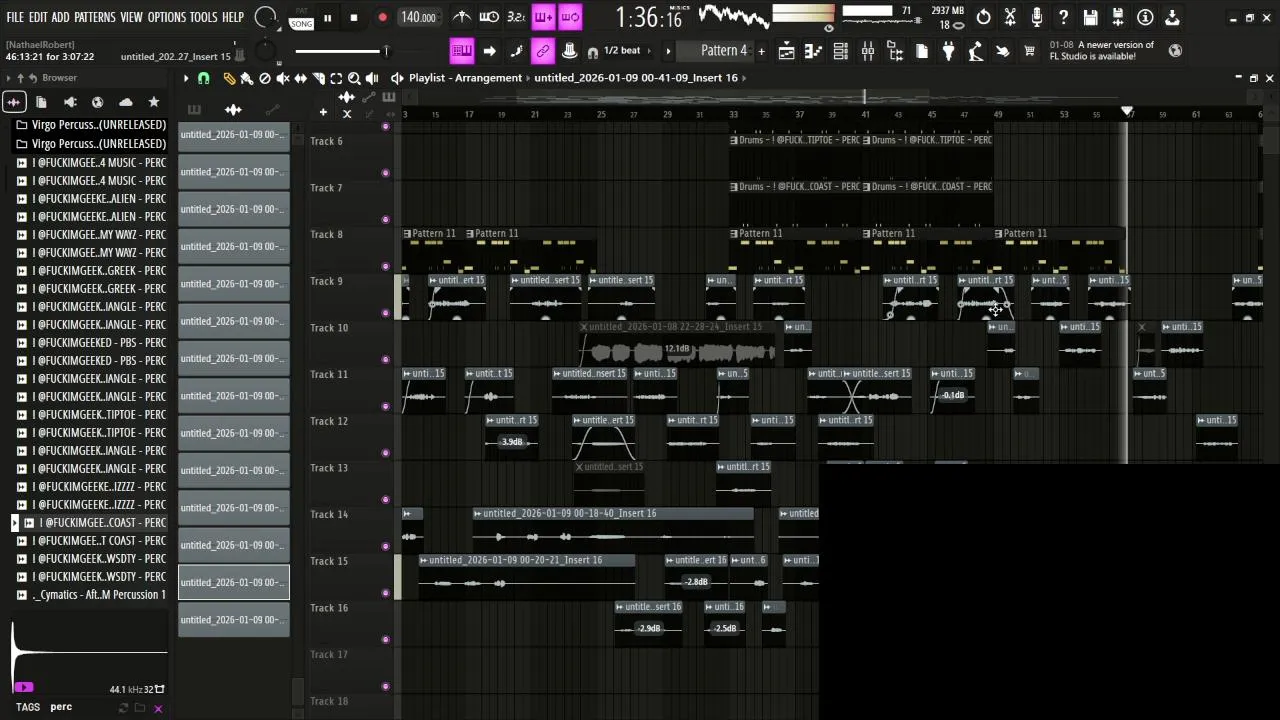Open the content library shopping cart
The width and height of the screenshot is (1280, 720).
point(1030,51)
